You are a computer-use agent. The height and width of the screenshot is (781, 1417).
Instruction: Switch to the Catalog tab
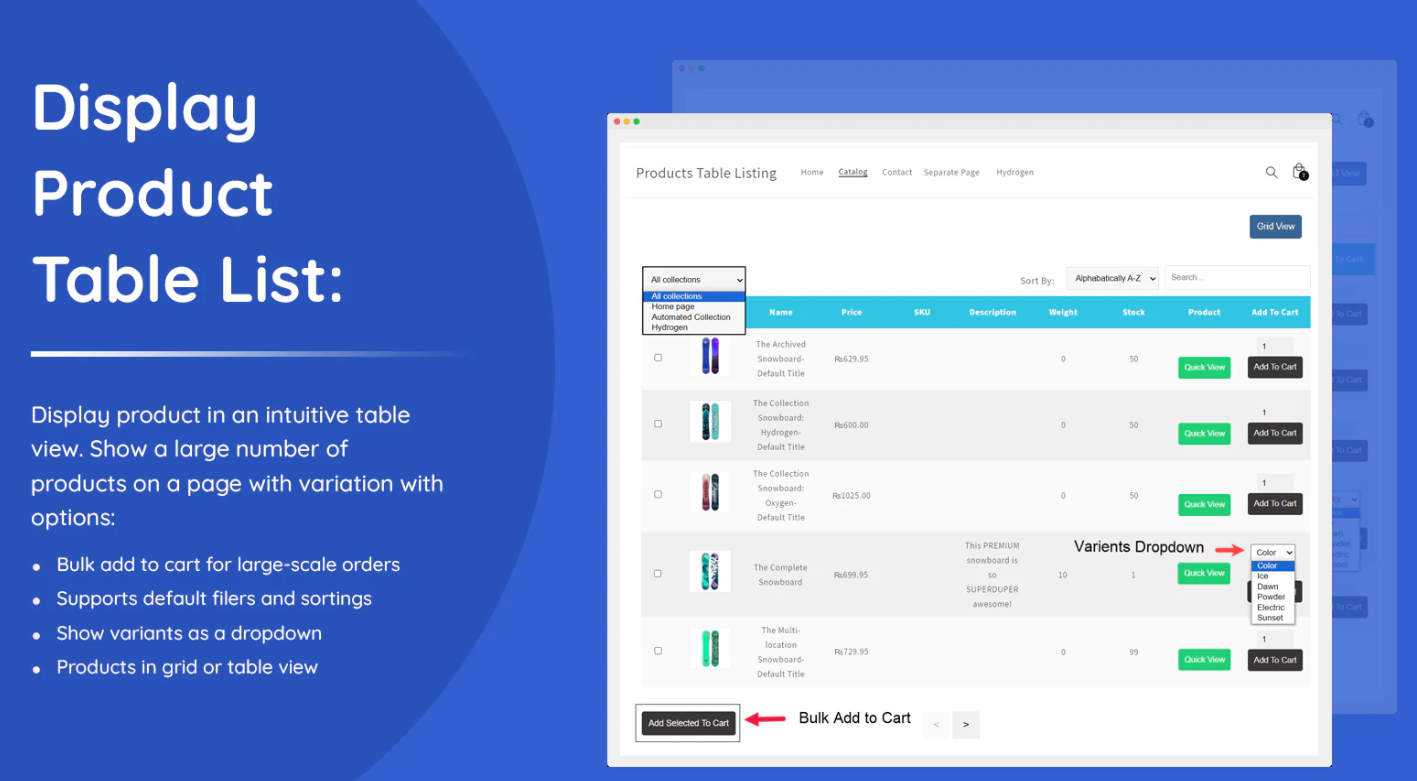pos(852,172)
